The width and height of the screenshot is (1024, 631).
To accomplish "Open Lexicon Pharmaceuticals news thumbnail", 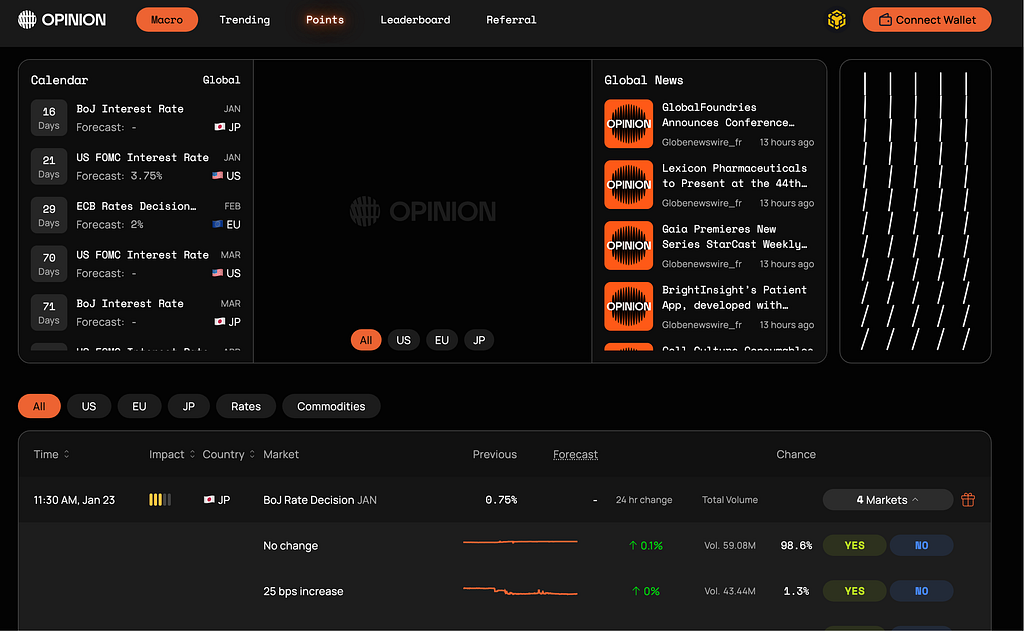I will pyautogui.click(x=628, y=185).
